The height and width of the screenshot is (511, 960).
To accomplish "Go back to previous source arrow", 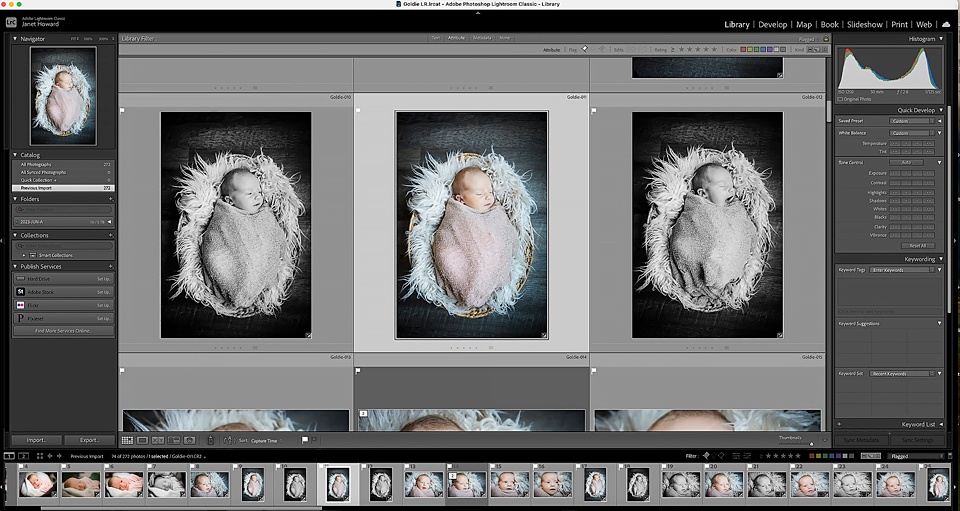I will pos(50,456).
